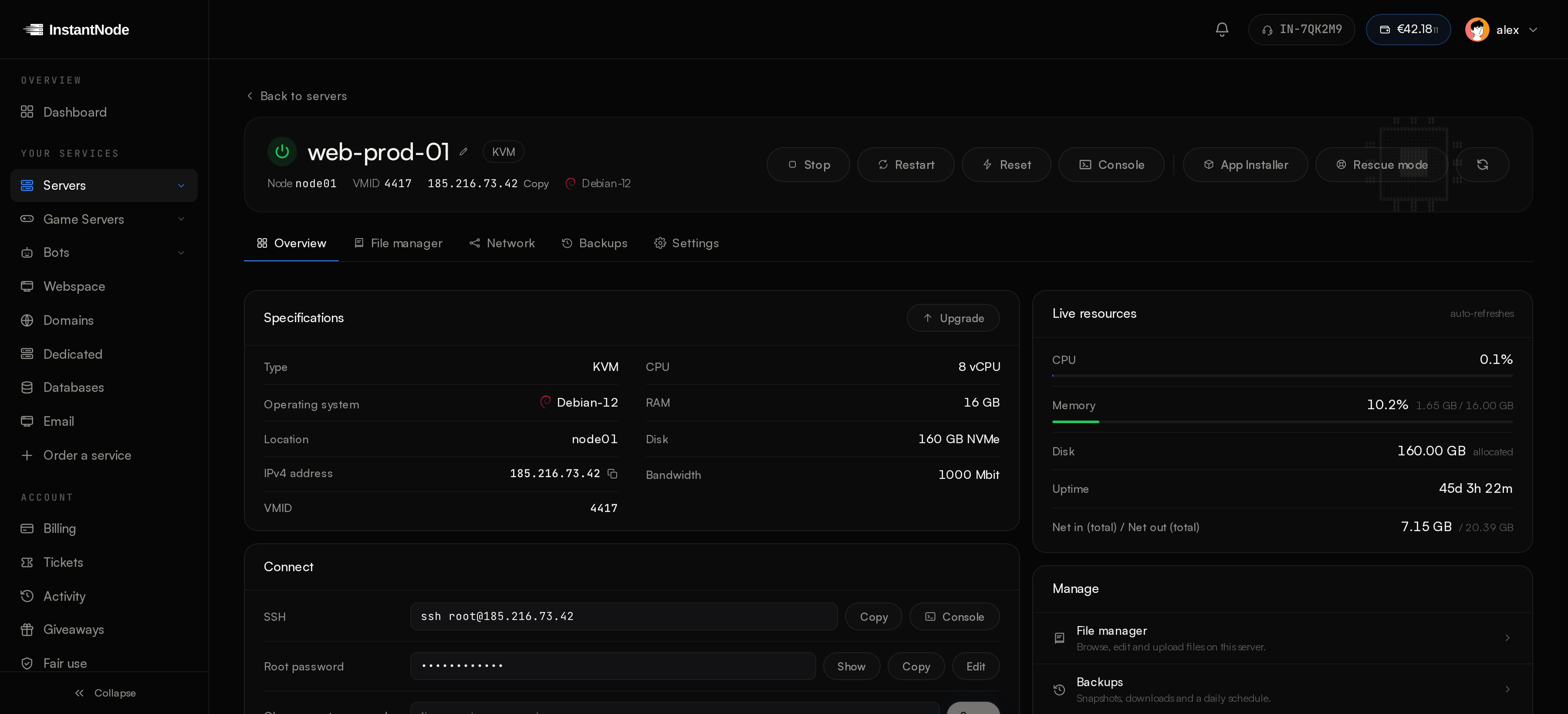The height and width of the screenshot is (714, 1568).
Task: Expand the Servers sidebar chevron
Action: pyautogui.click(x=181, y=185)
